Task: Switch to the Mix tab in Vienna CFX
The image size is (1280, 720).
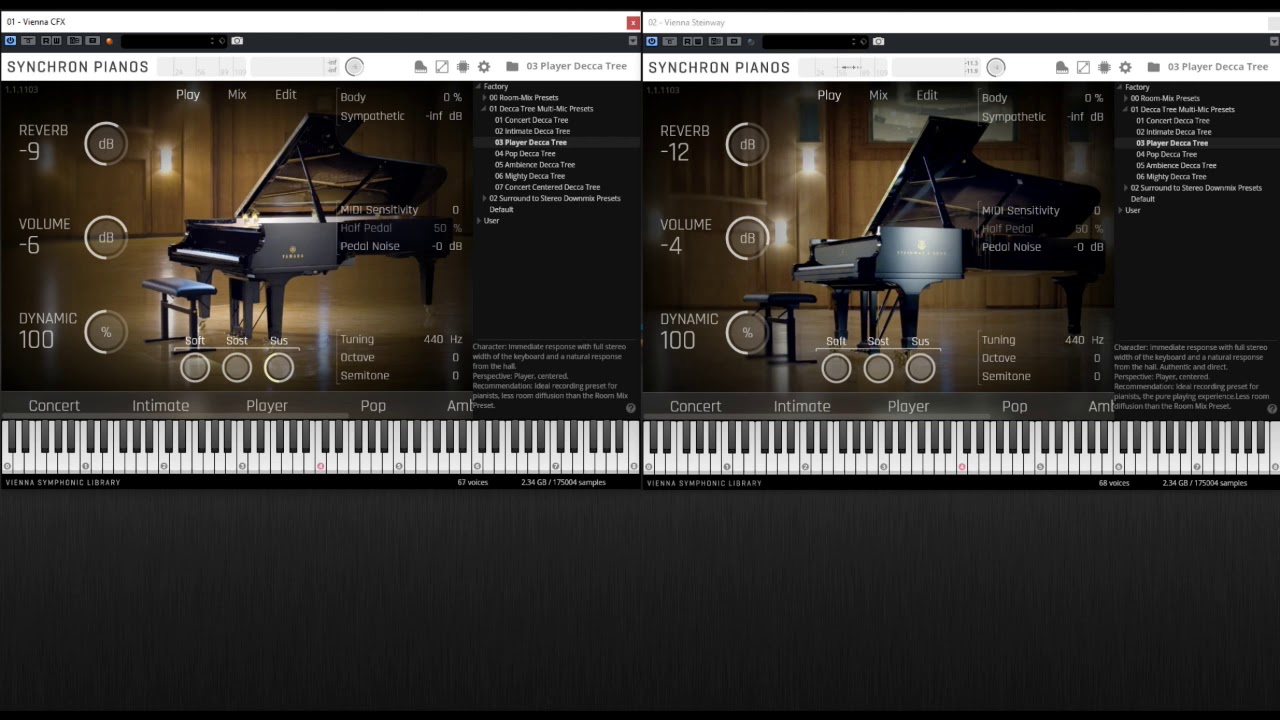Action: tap(237, 95)
